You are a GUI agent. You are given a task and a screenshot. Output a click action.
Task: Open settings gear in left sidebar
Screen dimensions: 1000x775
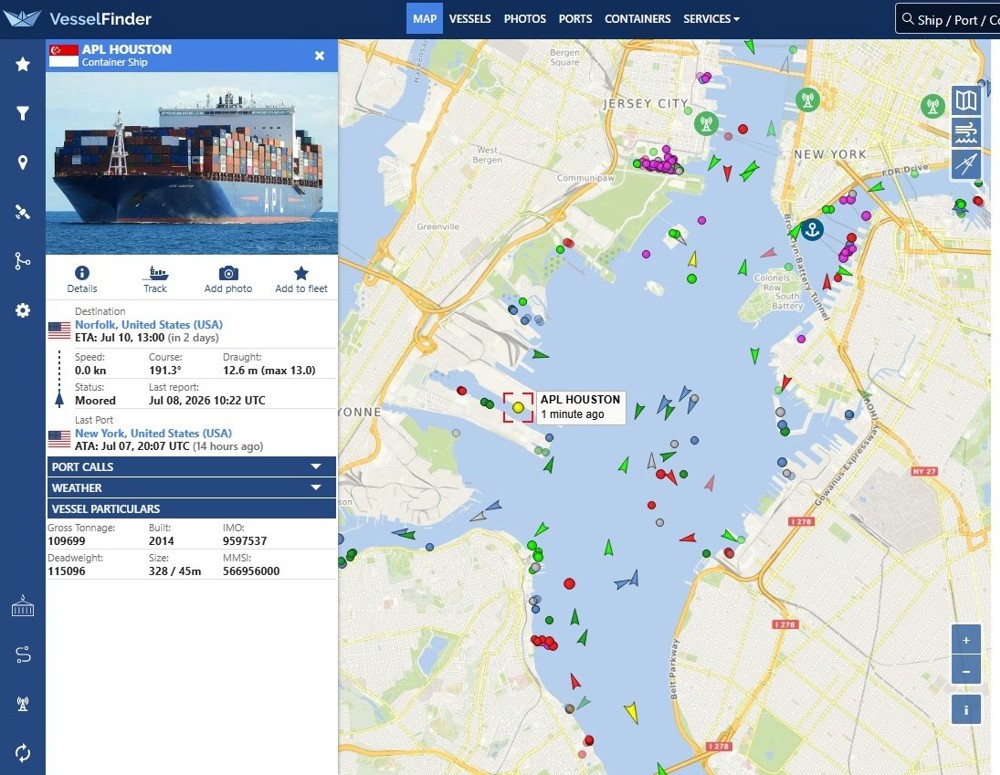pos(22,310)
